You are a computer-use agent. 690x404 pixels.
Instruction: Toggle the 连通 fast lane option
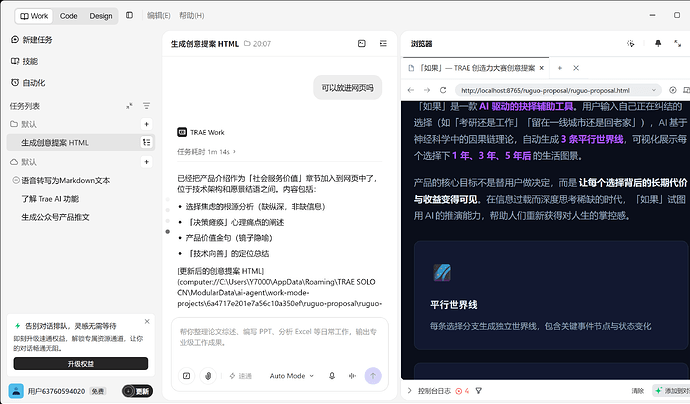tap(240, 376)
